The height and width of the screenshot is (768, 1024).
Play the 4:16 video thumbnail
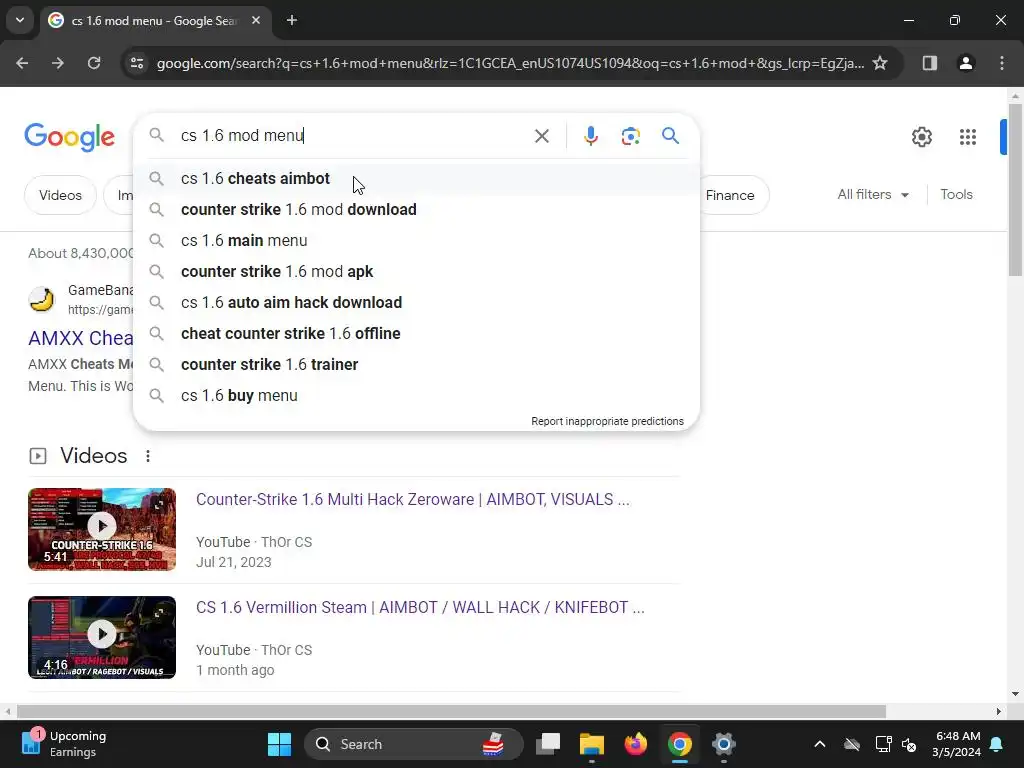point(102,637)
